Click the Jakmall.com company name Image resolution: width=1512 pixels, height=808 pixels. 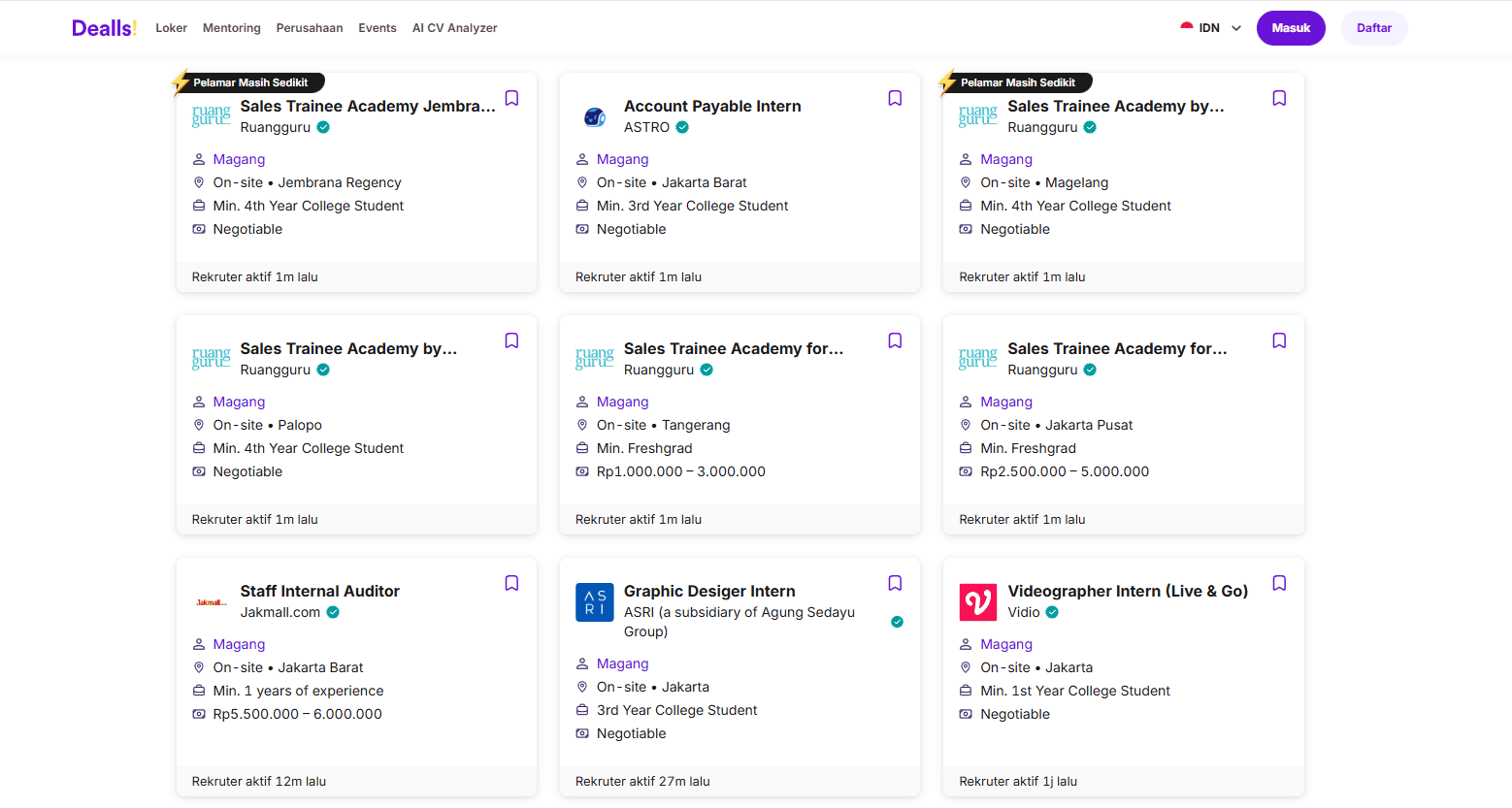coord(280,612)
